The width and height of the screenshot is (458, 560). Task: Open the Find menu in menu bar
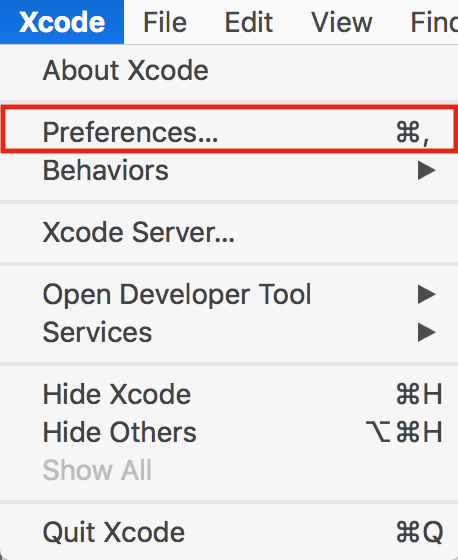click(434, 22)
